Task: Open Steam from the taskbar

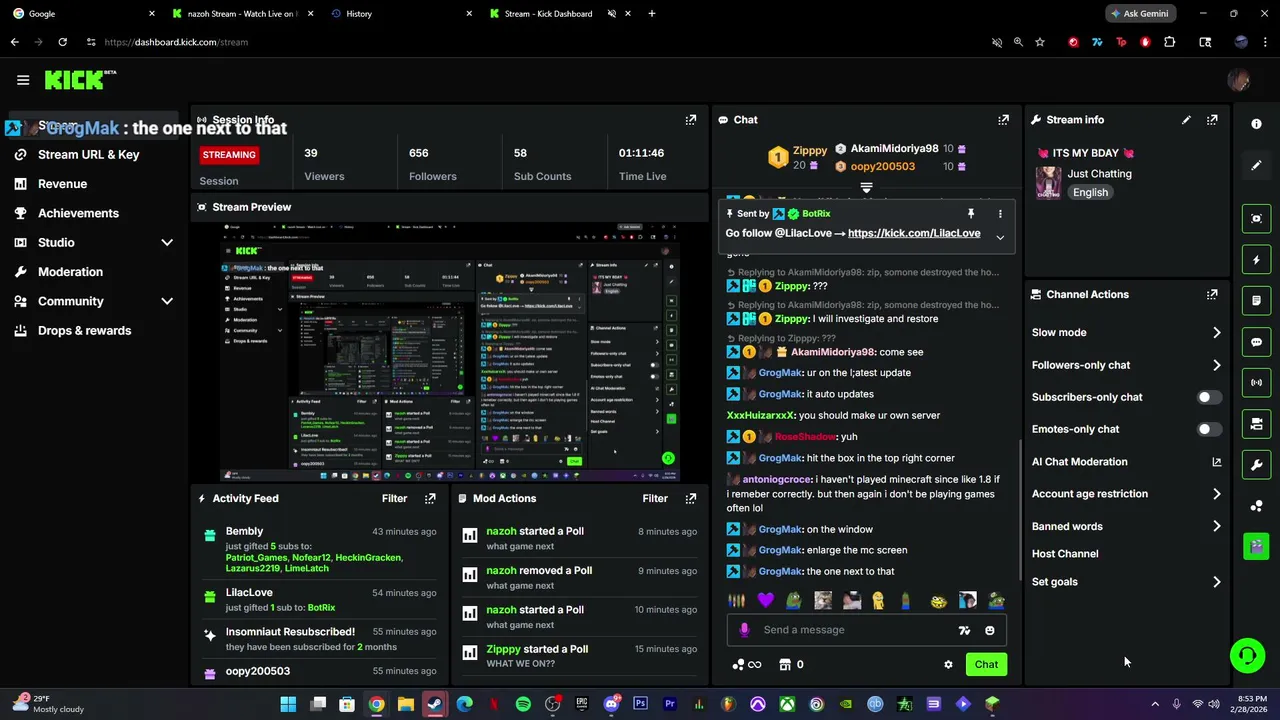Action: [x=434, y=704]
